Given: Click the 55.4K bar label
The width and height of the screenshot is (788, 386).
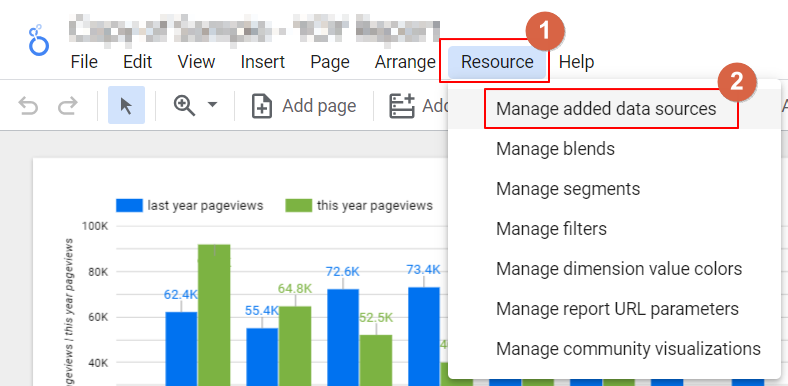Looking at the screenshot, I should tap(262, 311).
